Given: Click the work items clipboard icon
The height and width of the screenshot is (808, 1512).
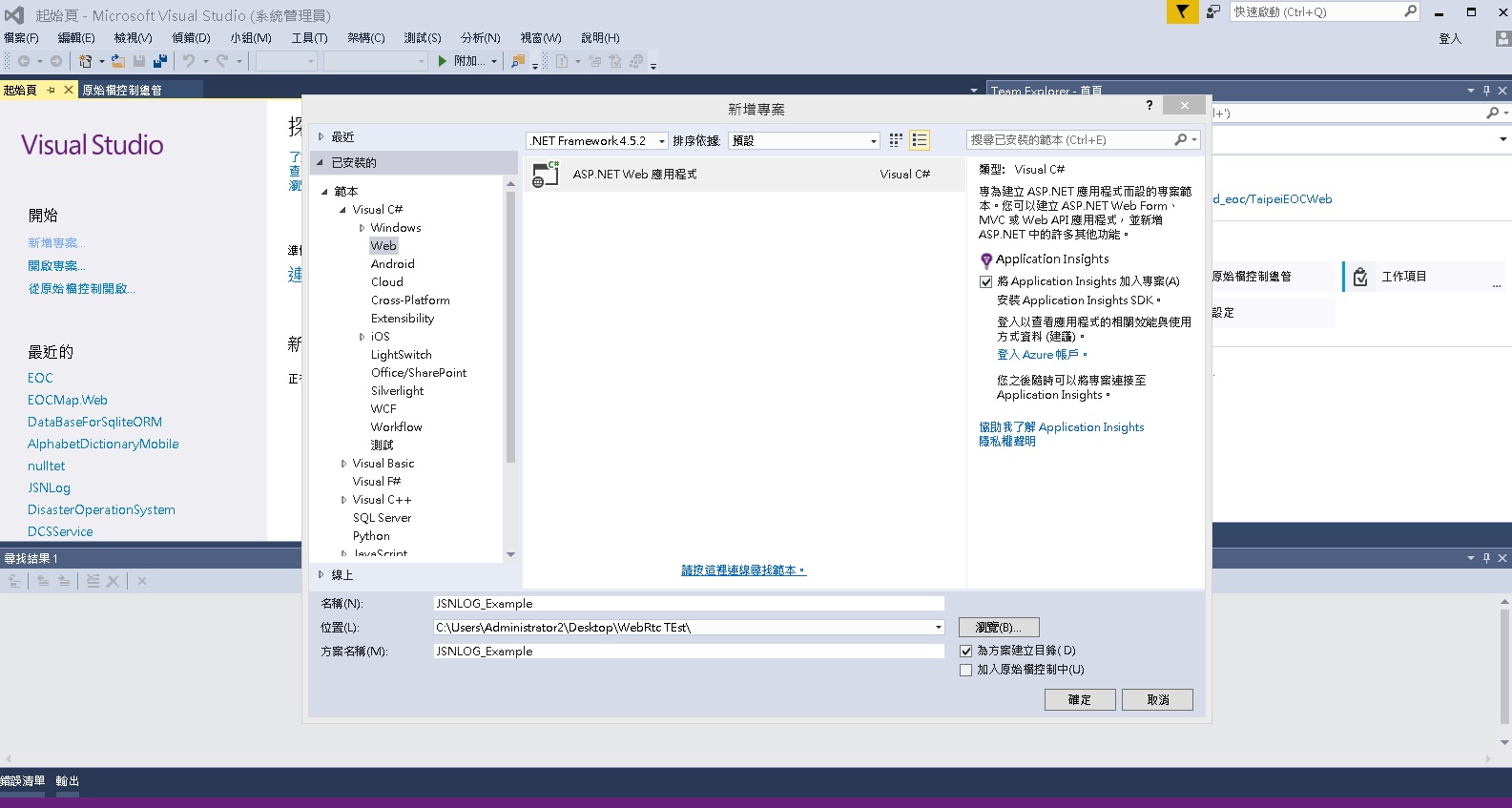Looking at the screenshot, I should [x=1361, y=277].
